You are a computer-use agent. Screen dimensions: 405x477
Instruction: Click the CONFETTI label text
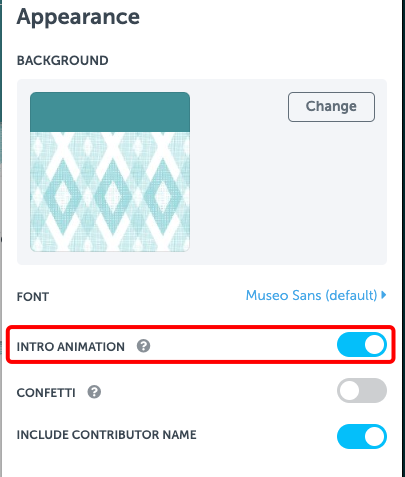46,393
